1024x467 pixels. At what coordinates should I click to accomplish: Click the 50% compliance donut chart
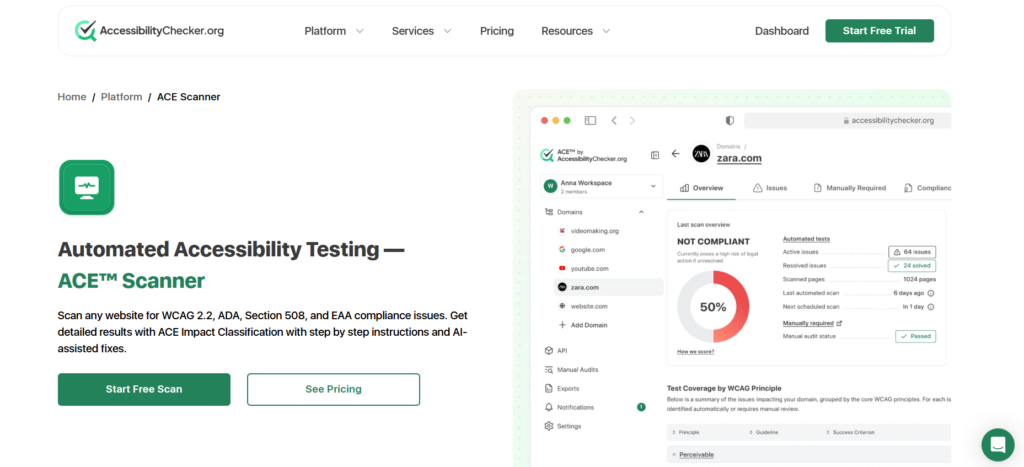click(713, 307)
